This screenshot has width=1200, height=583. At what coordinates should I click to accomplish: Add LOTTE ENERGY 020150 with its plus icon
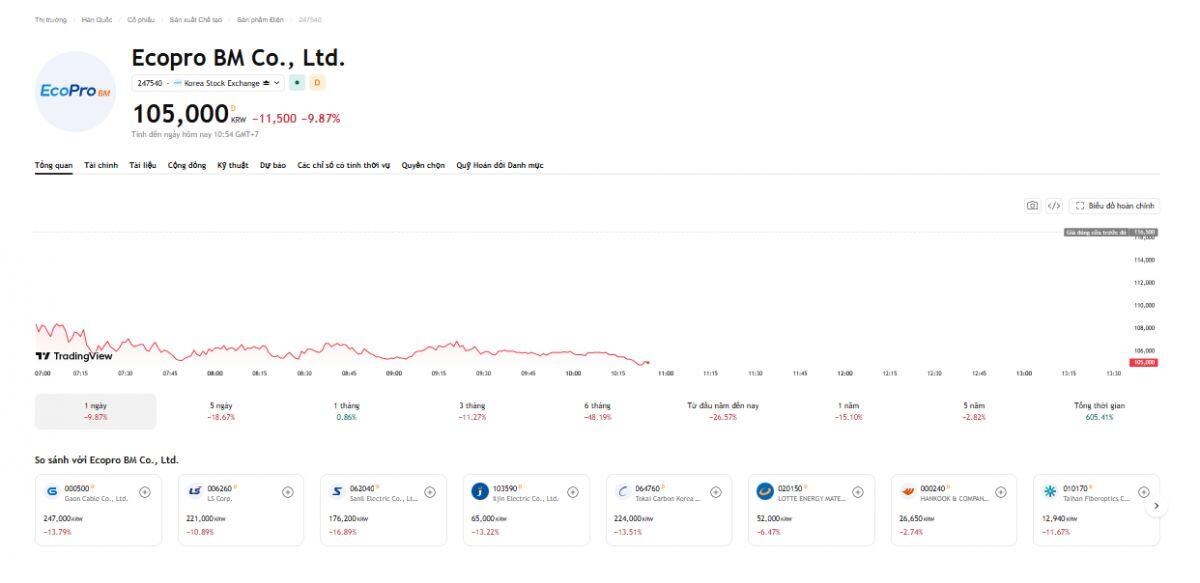858,492
